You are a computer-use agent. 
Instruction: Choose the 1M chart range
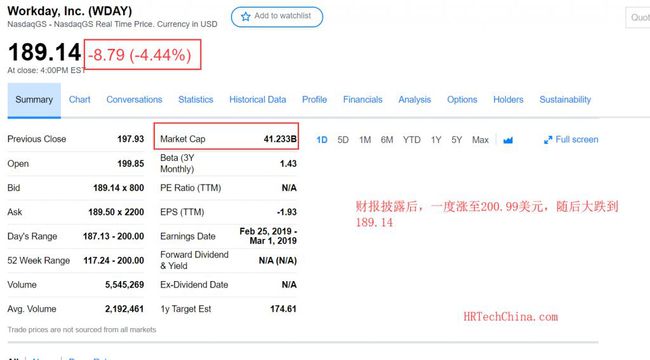[x=365, y=140]
